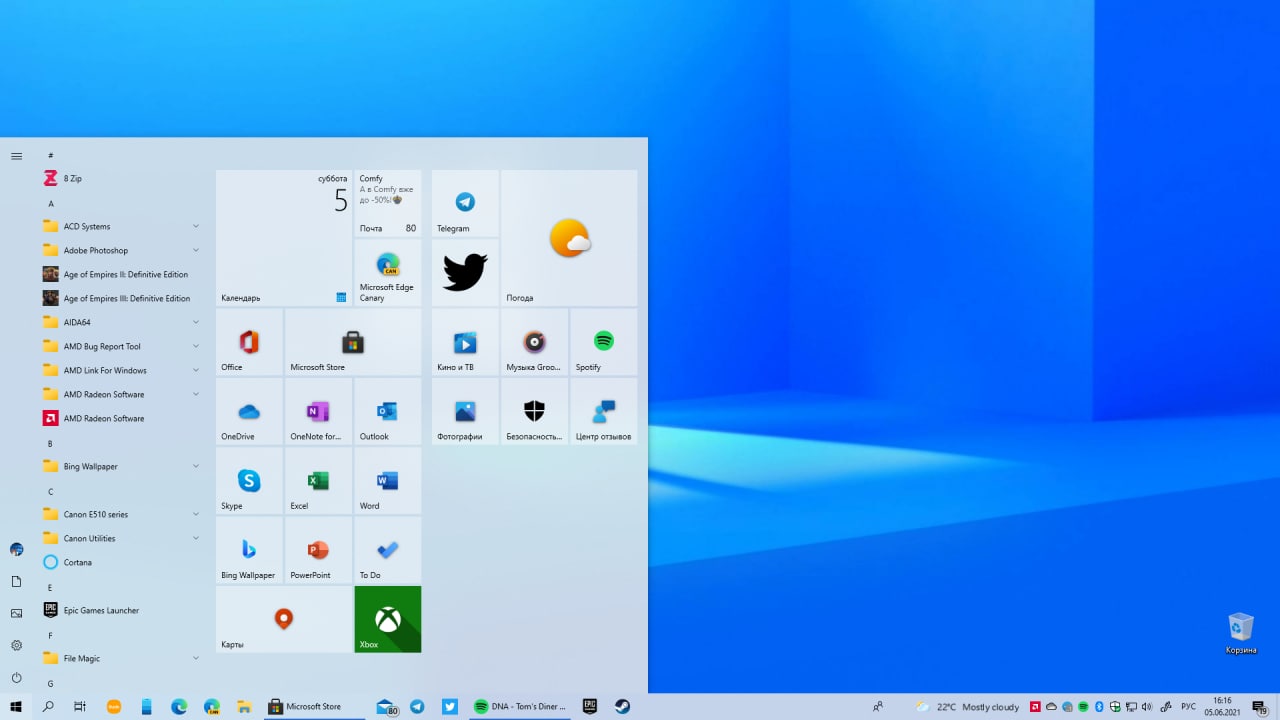Launch the green Xbox tile
The image size is (1280, 720).
(x=388, y=619)
